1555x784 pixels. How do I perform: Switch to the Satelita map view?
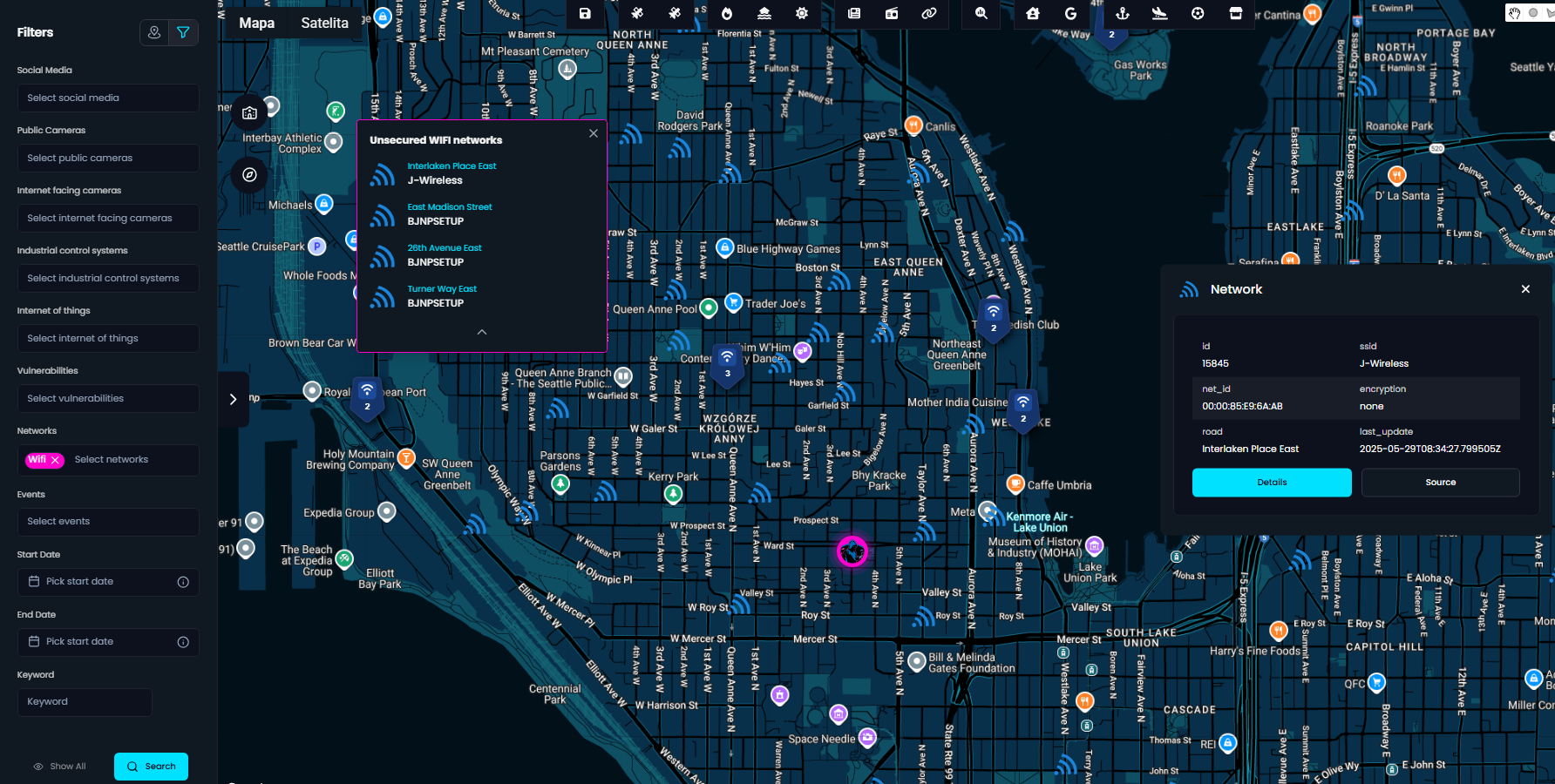(x=324, y=24)
